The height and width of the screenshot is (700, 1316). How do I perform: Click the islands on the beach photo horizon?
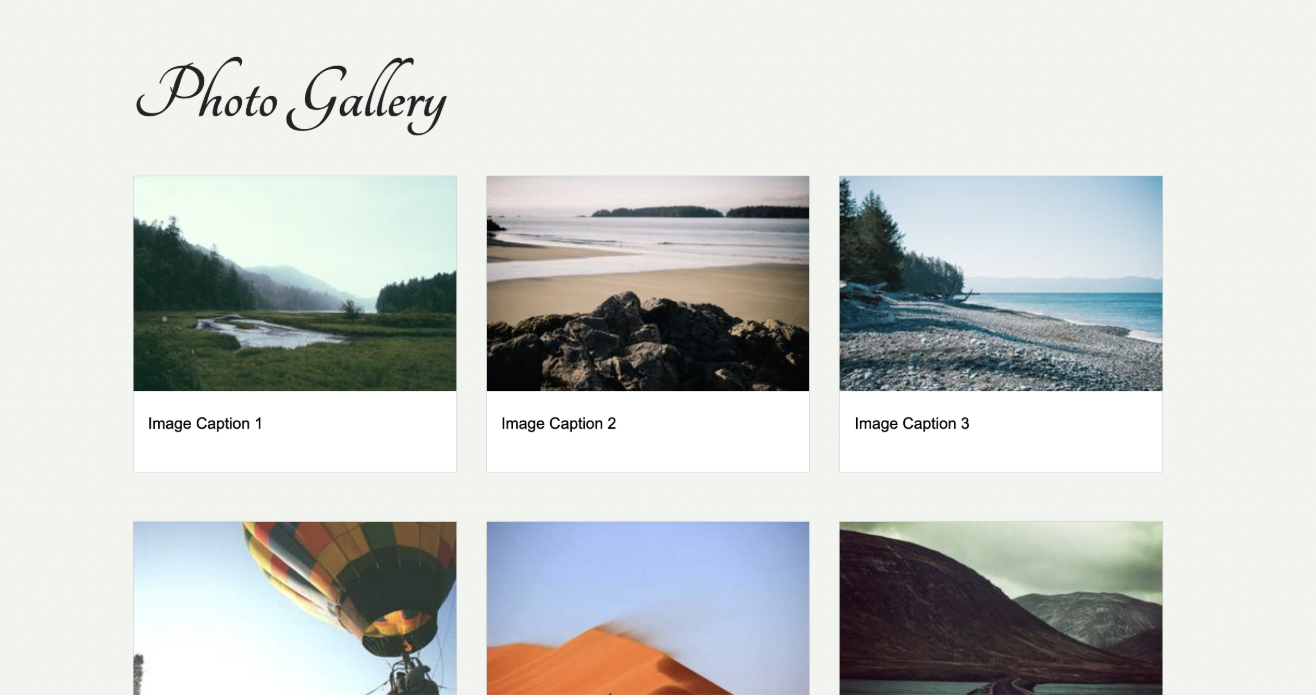[699, 212]
